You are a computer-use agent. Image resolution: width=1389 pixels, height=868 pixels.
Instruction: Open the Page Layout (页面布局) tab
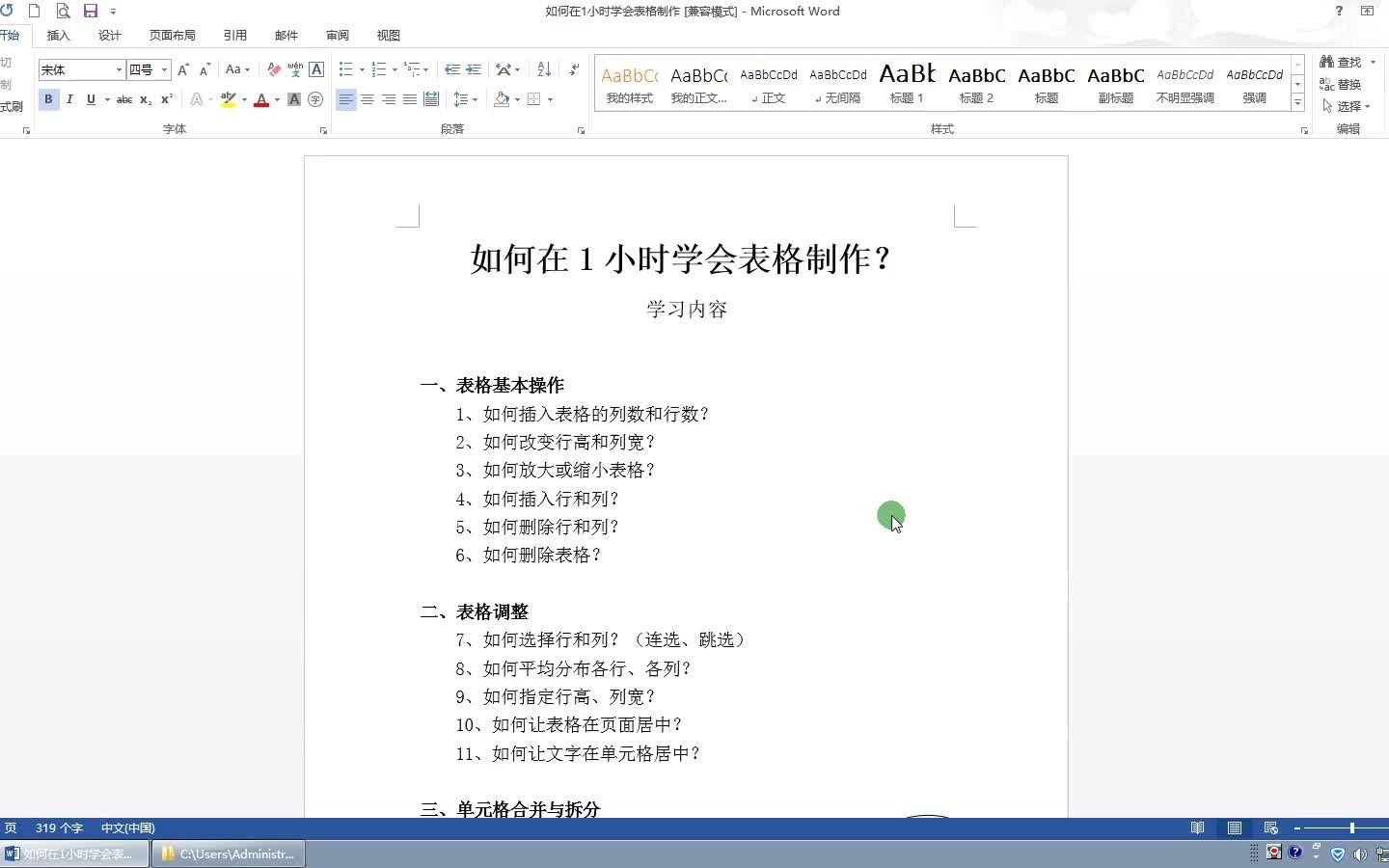click(172, 35)
